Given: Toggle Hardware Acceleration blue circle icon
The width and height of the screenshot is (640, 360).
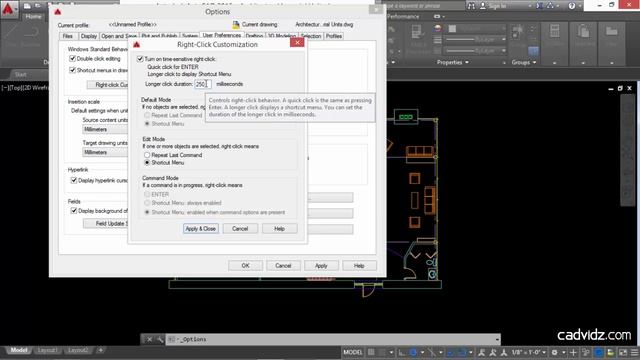Looking at the screenshot, I should pyautogui.click(x=599, y=352).
